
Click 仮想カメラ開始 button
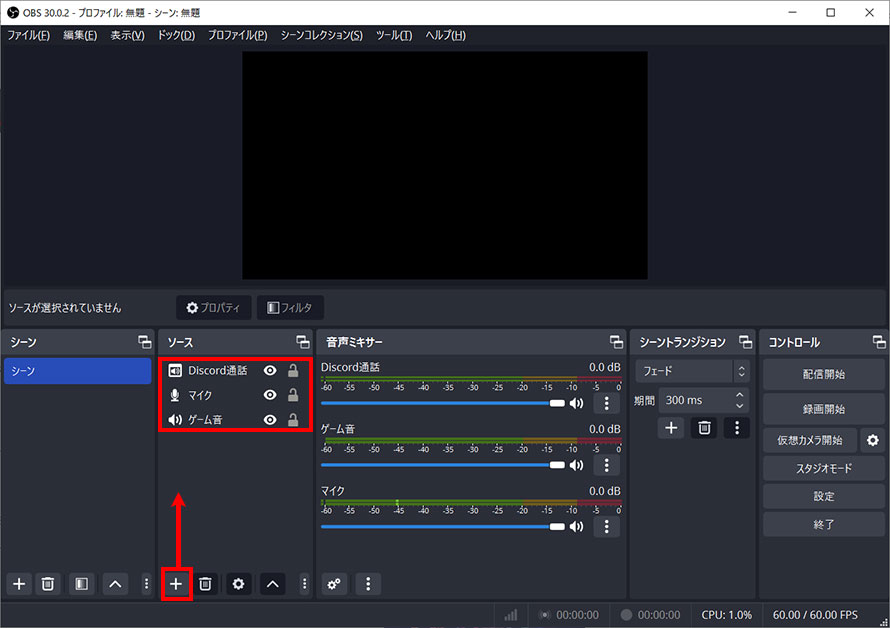809,440
